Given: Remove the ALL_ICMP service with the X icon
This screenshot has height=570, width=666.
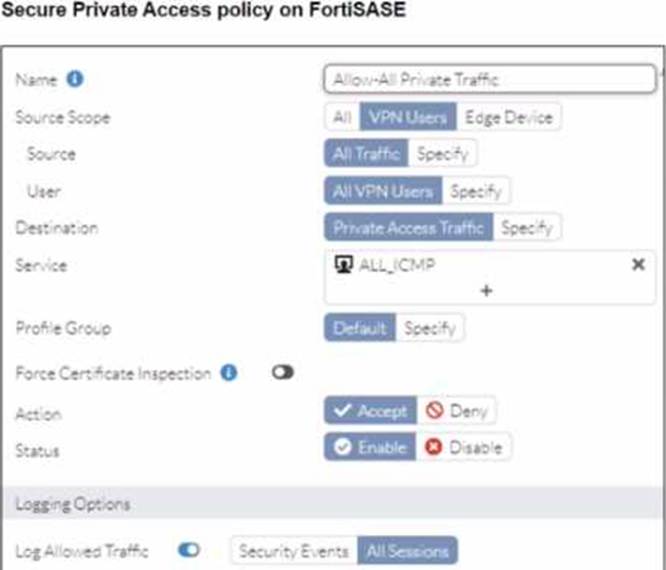Looking at the screenshot, I should pyautogui.click(x=638, y=265).
